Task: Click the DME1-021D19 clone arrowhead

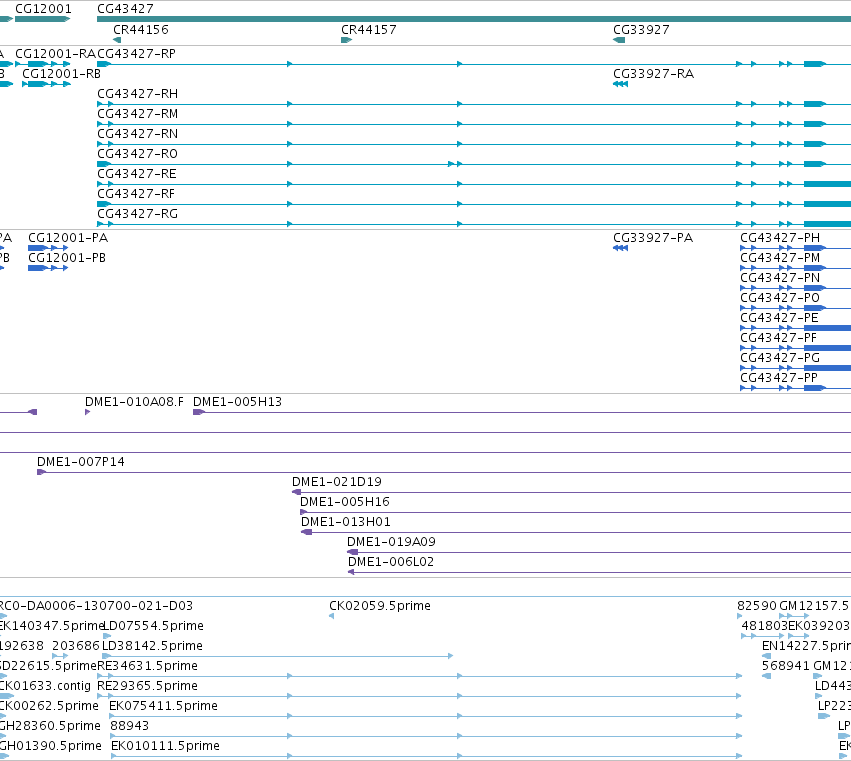Action: pyautogui.click(x=296, y=492)
